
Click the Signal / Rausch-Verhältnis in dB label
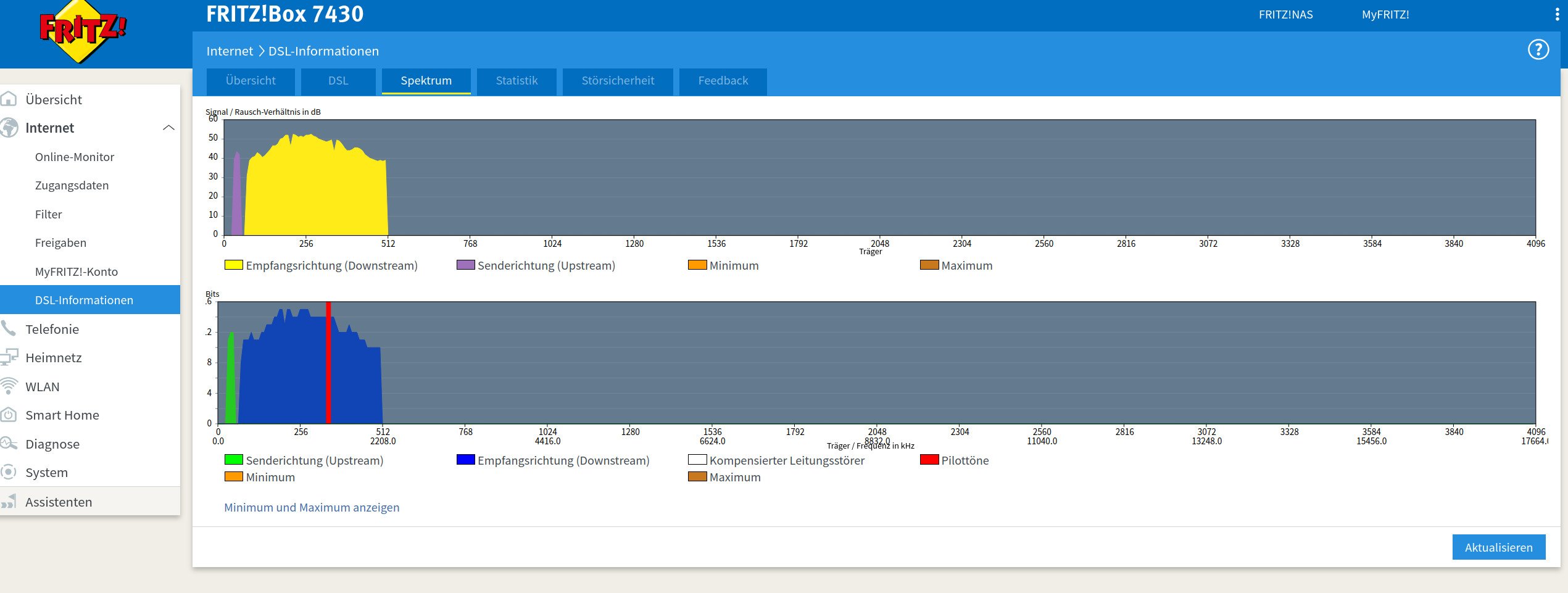pos(263,112)
